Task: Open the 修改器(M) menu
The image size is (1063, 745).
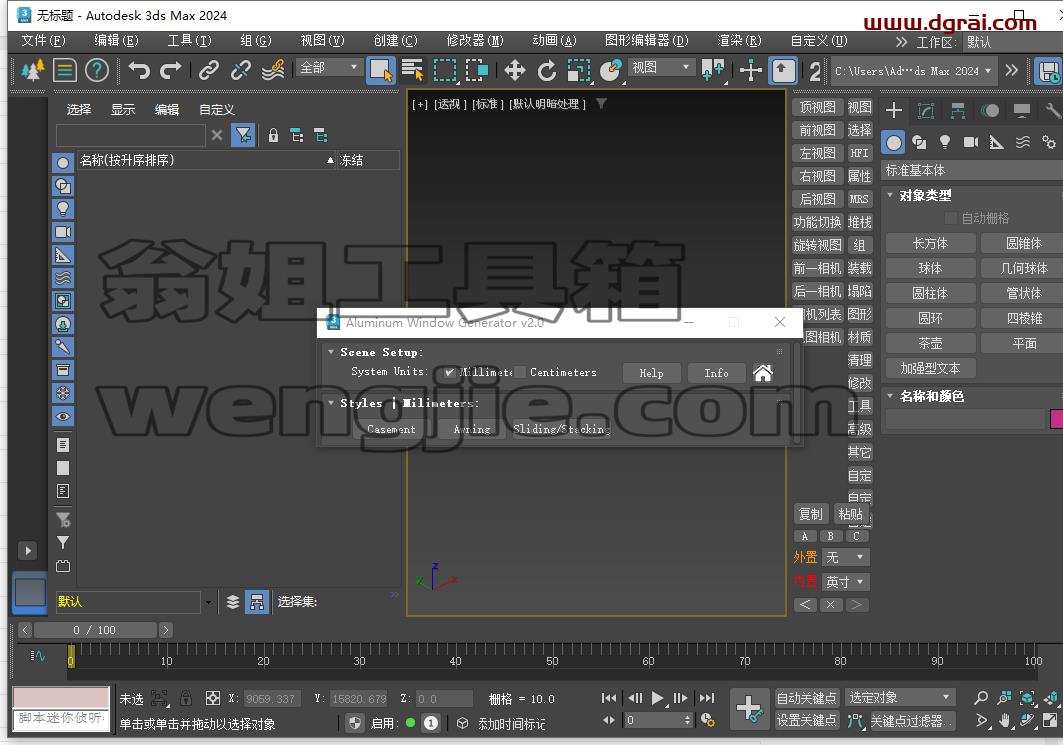Action: tap(475, 41)
